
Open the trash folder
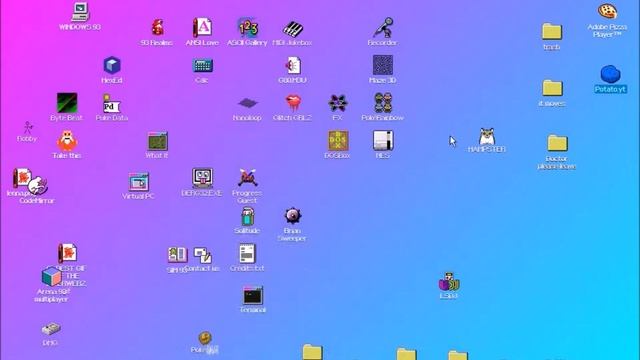pyautogui.click(x=552, y=32)
